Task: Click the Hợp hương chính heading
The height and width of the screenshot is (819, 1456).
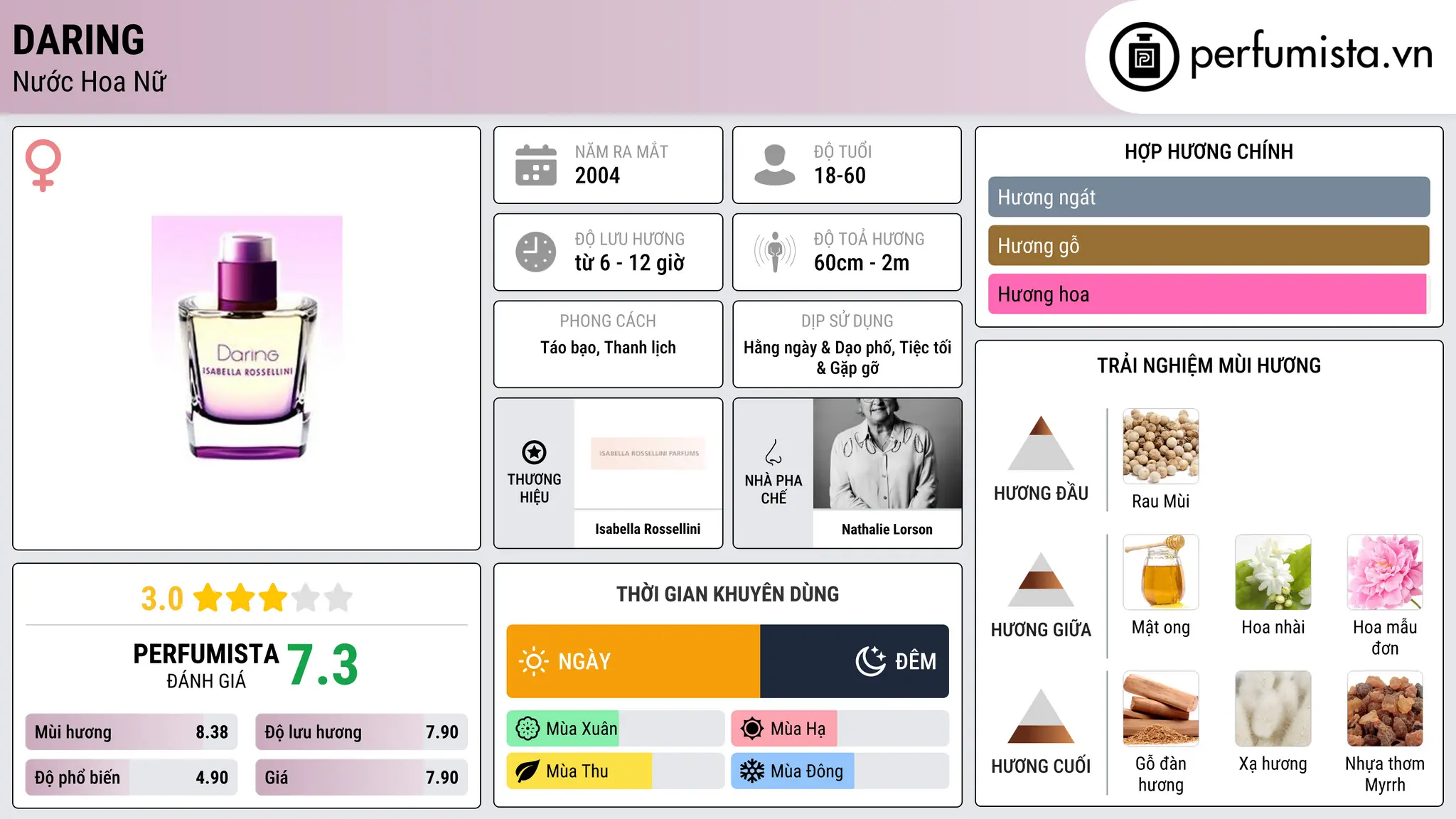Action: coord(1209,151)
